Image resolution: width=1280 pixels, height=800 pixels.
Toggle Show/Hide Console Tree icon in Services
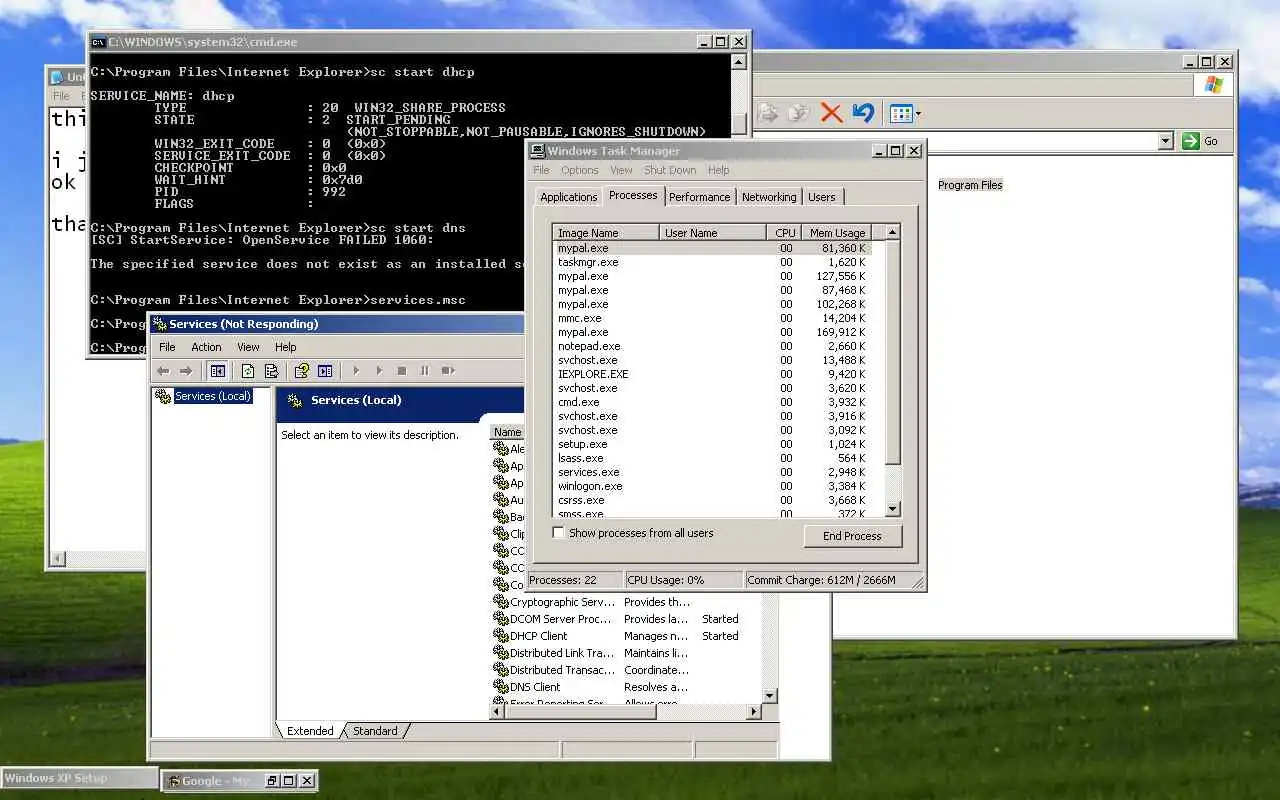(218, 371)
